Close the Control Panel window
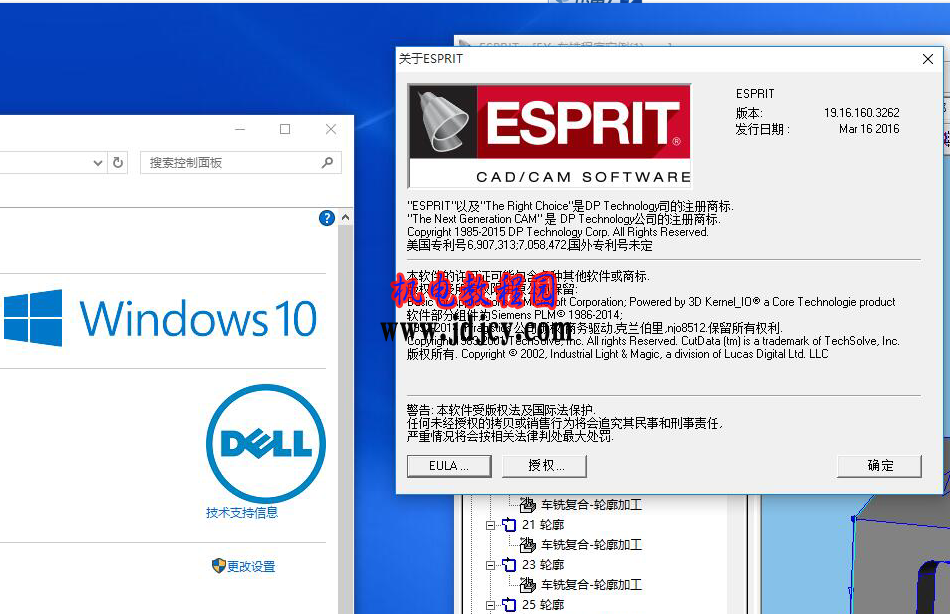Screen dimensions: 950x614 tap(331, 129)
